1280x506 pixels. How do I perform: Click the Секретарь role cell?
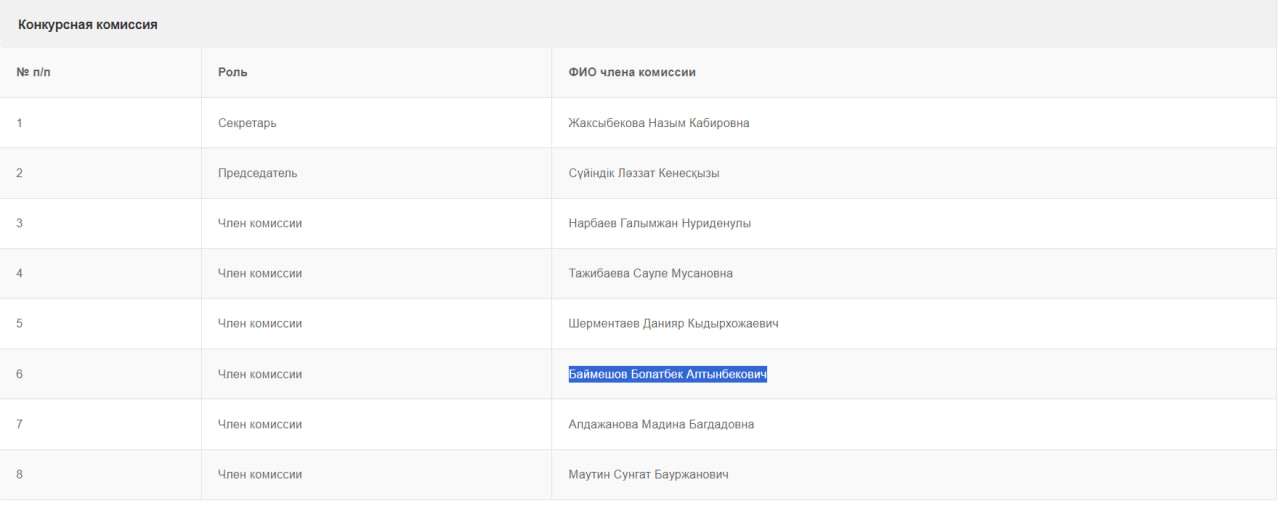tap(247, 123)
